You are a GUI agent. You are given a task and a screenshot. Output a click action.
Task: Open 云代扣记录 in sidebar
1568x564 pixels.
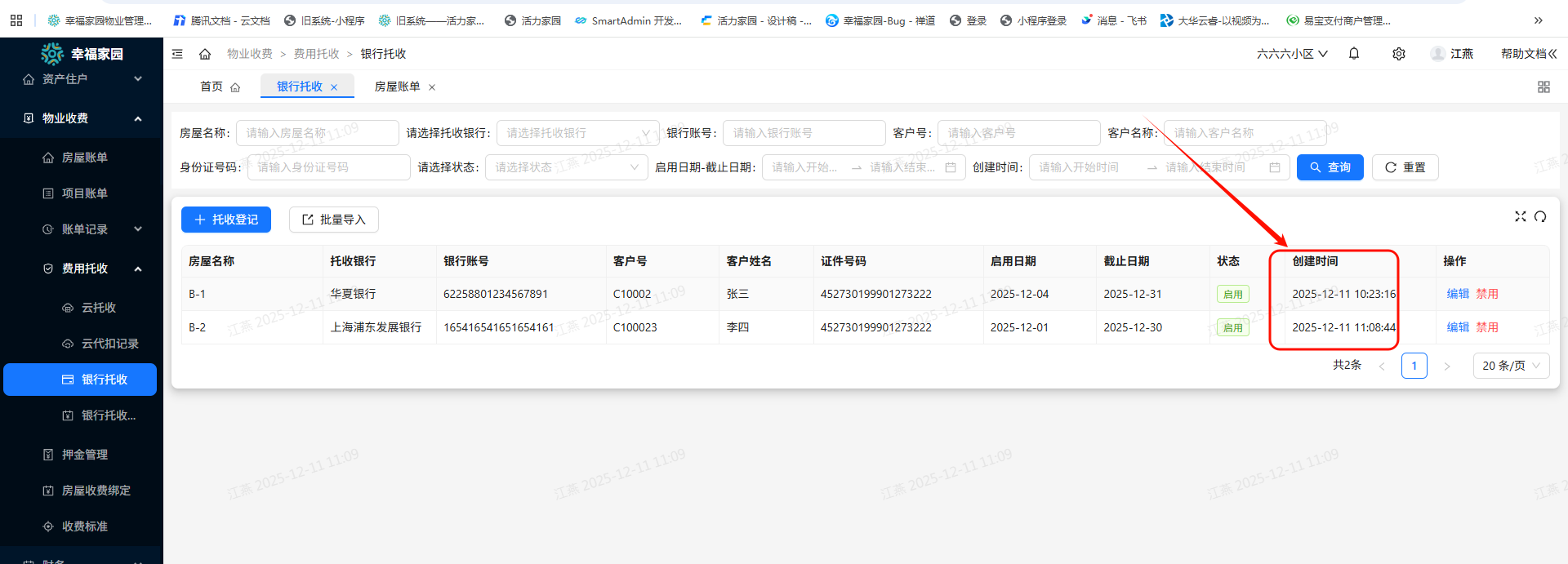(x=82, y=344)
